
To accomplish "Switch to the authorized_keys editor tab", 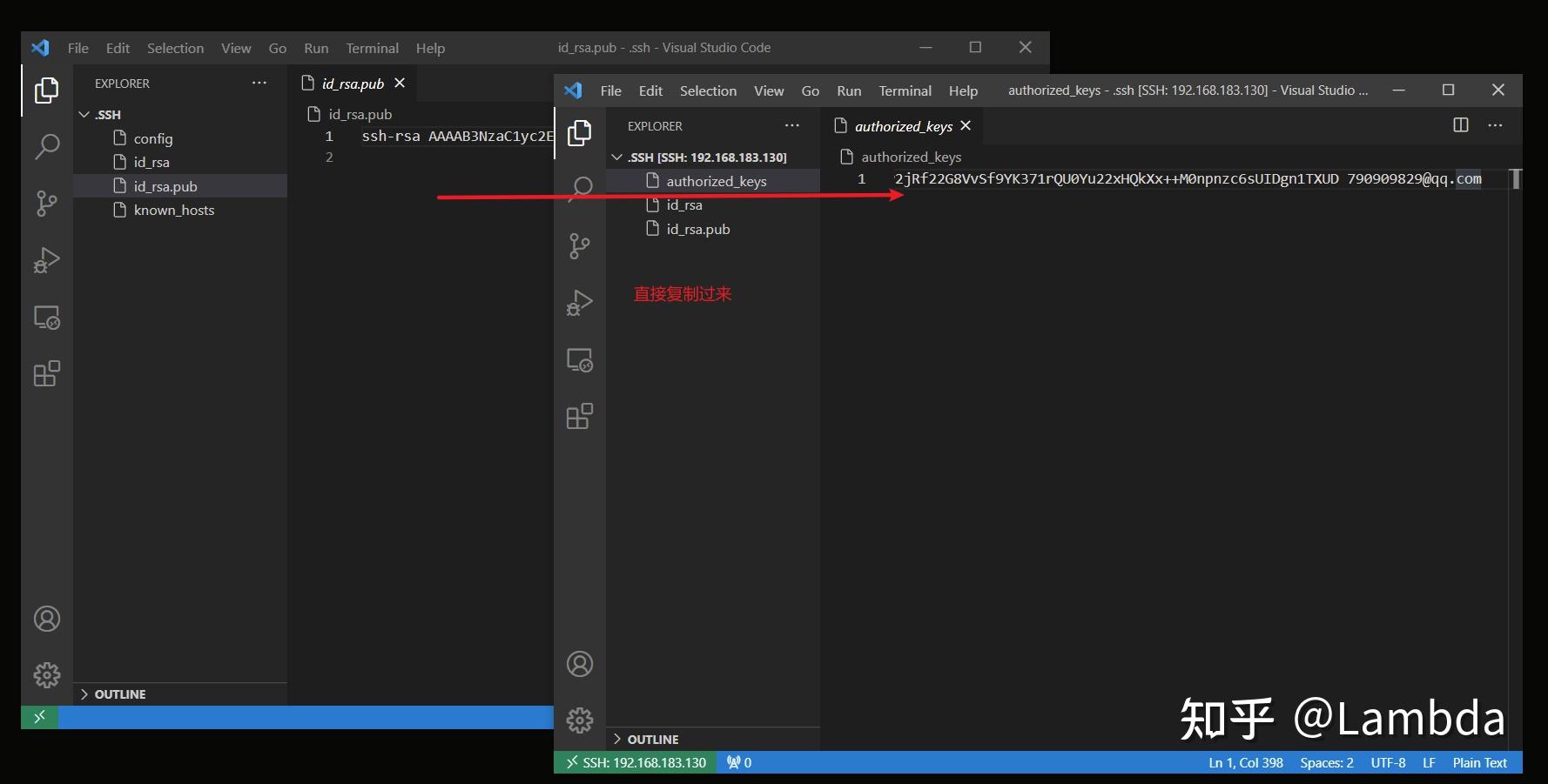I will click(x=904, y=125).
